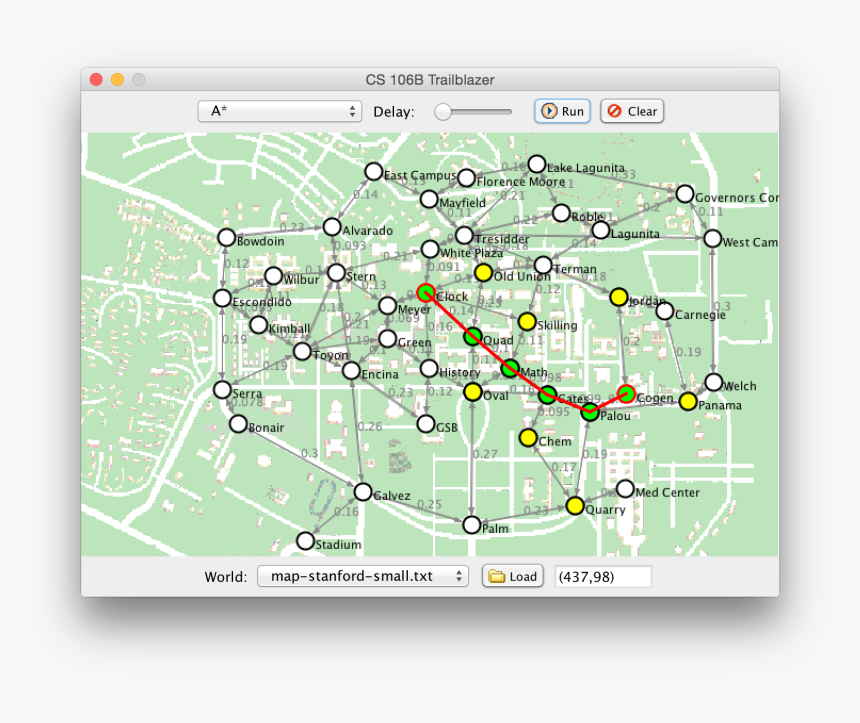Click the Stadium node circle
Image resolution: width=860 pixels, height=723 pixels.
pos(305,541)
